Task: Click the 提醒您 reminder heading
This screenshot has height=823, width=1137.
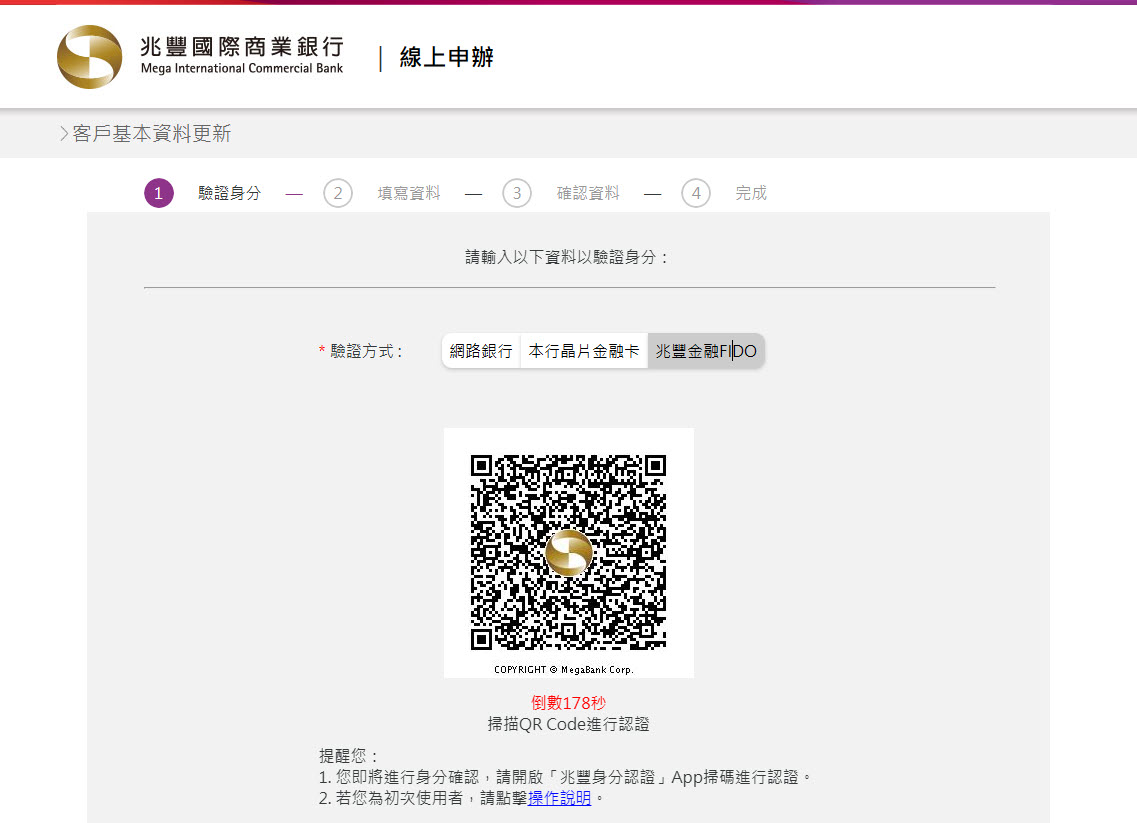Action: click(x=349, y=756)
